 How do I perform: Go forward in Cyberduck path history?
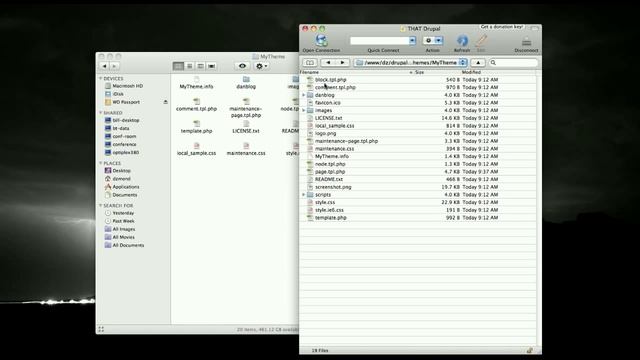(x=342, y=62)
